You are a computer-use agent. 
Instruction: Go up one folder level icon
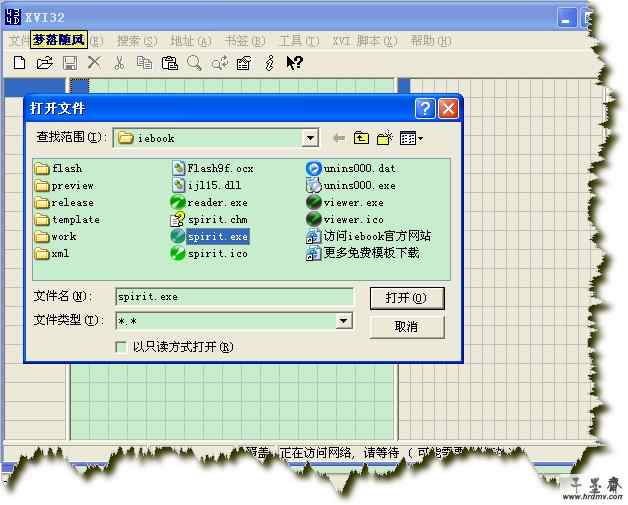pos(361,138)
